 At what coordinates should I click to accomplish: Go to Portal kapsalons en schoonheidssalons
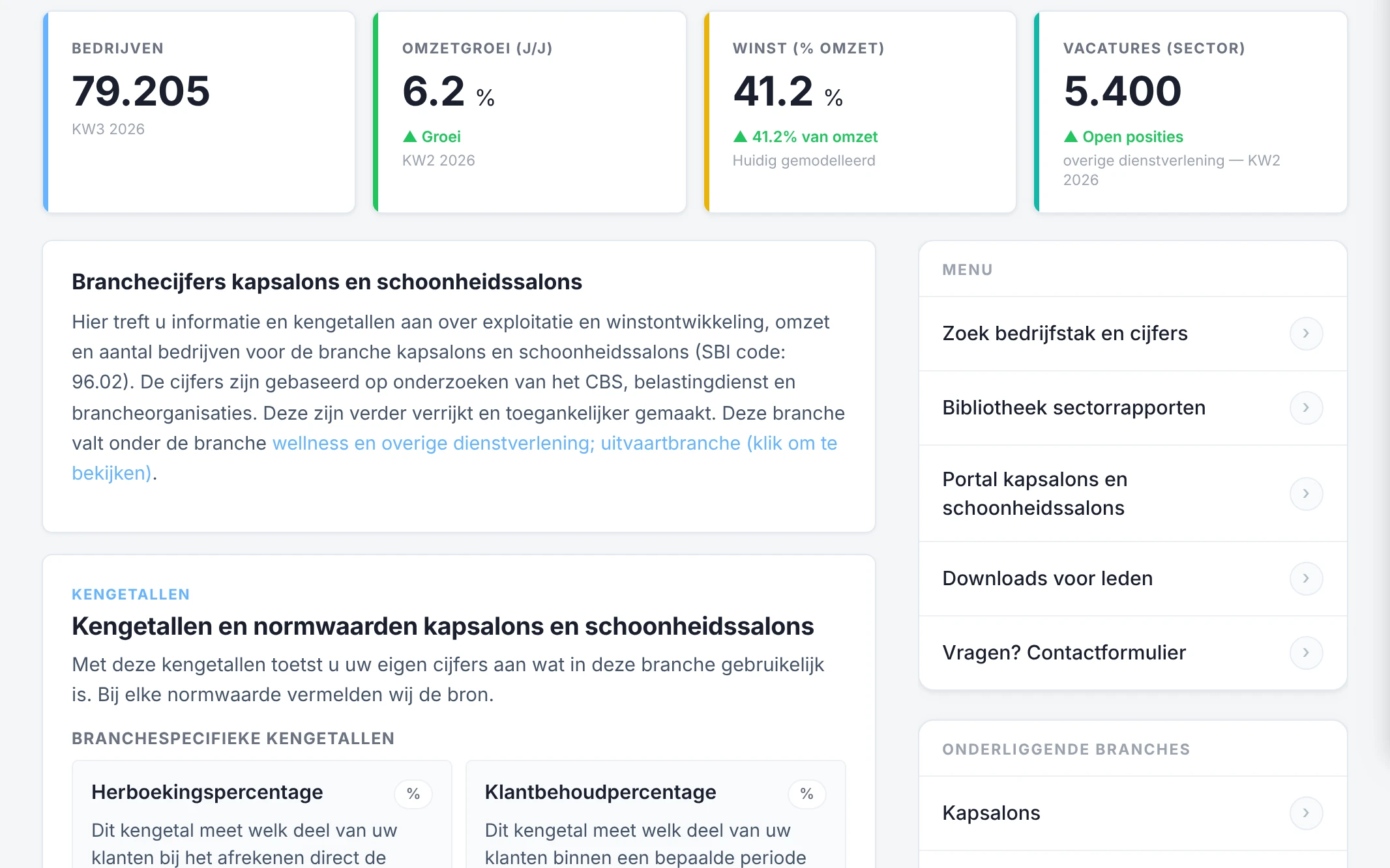click(1132, 494)
